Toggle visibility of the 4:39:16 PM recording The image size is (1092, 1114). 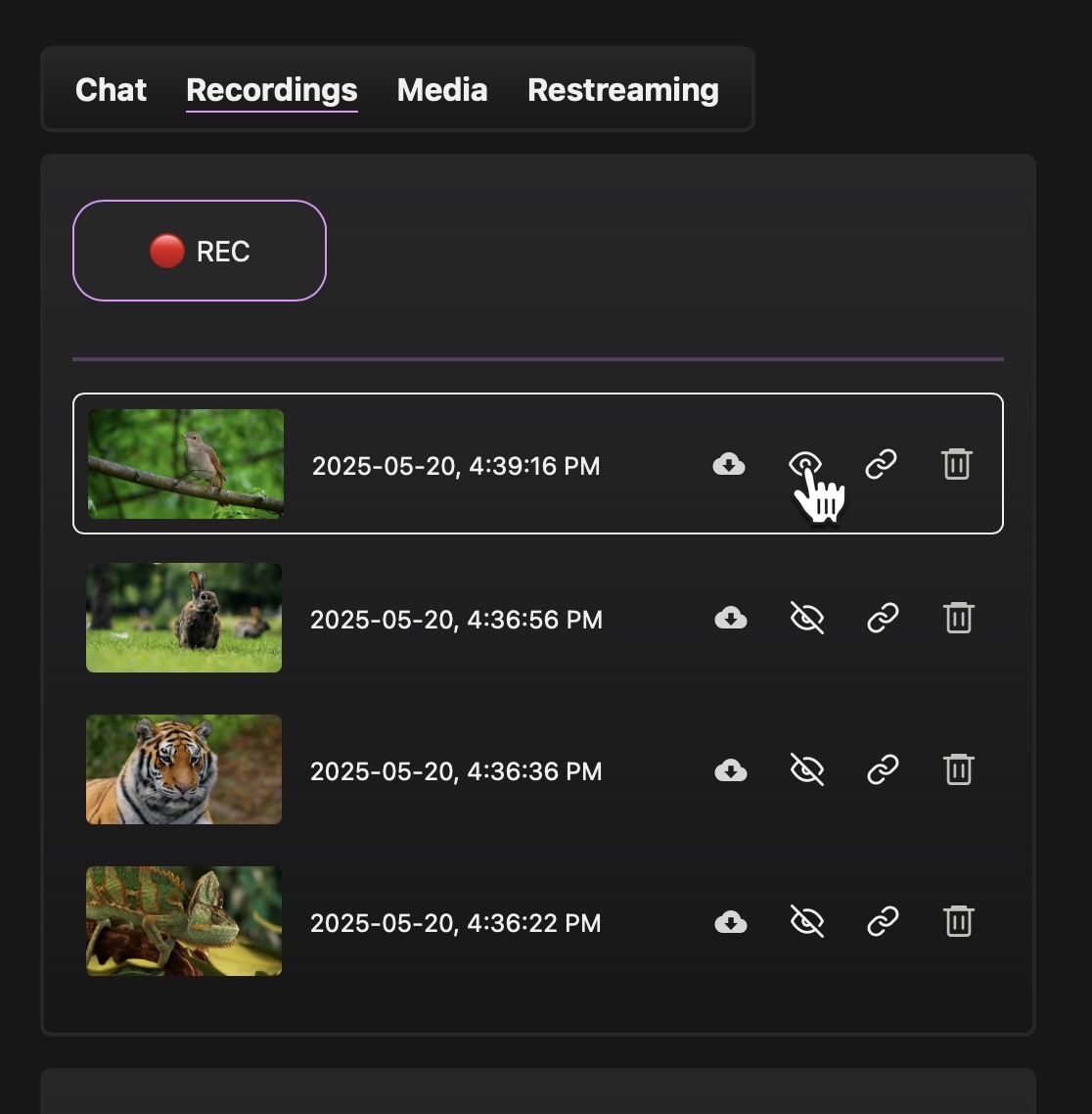coord(804,463)
